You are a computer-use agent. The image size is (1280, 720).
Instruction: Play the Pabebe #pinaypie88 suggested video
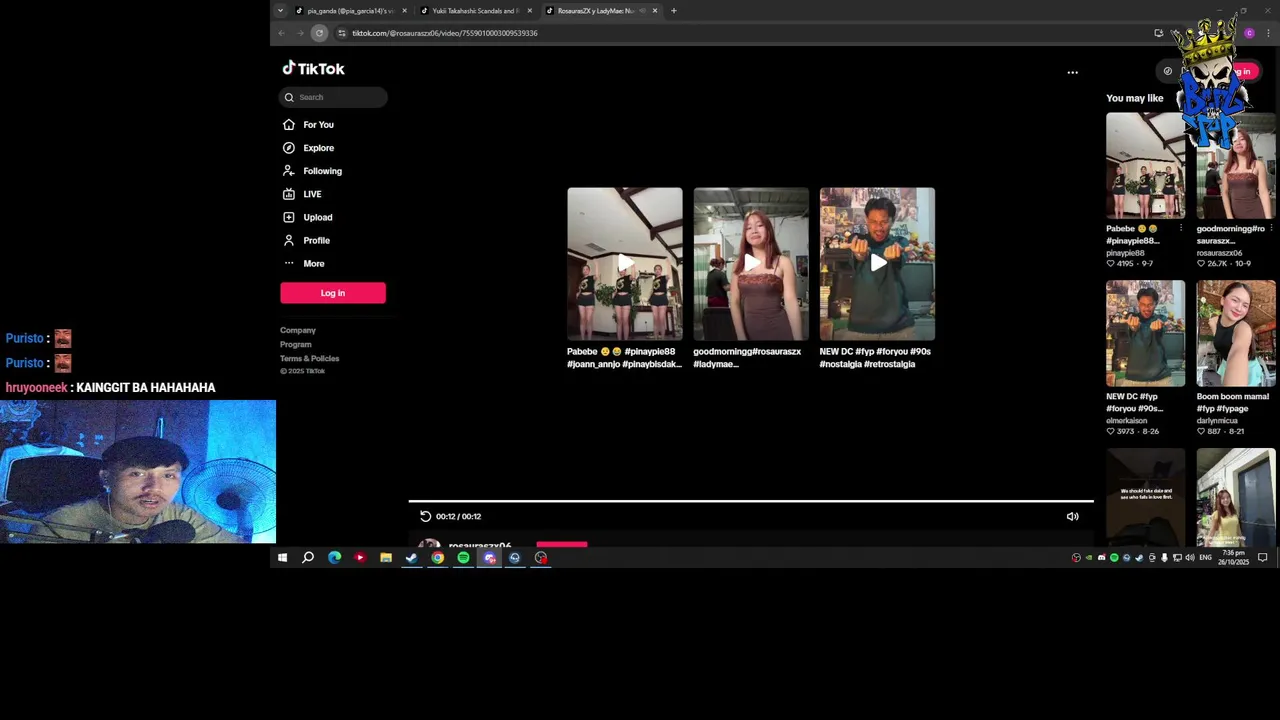(x=625, y=264)
